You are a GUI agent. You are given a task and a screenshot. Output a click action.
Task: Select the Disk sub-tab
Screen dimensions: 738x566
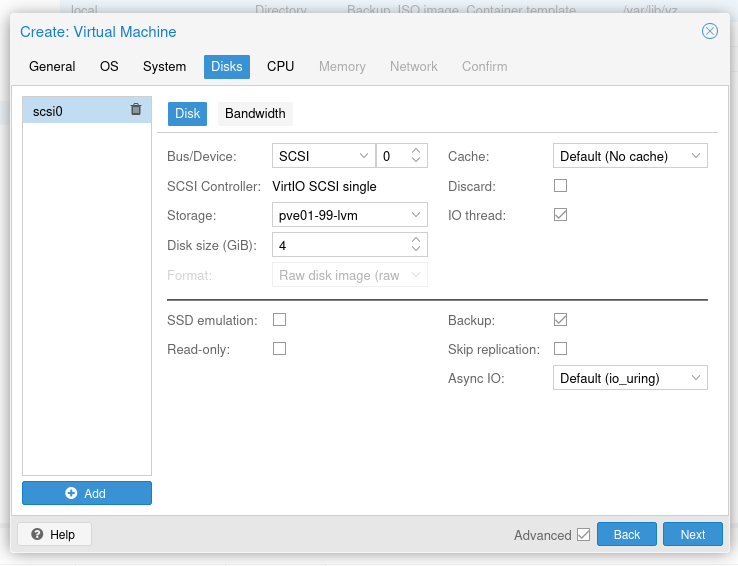pyautogui.click(x=187, y=113)
